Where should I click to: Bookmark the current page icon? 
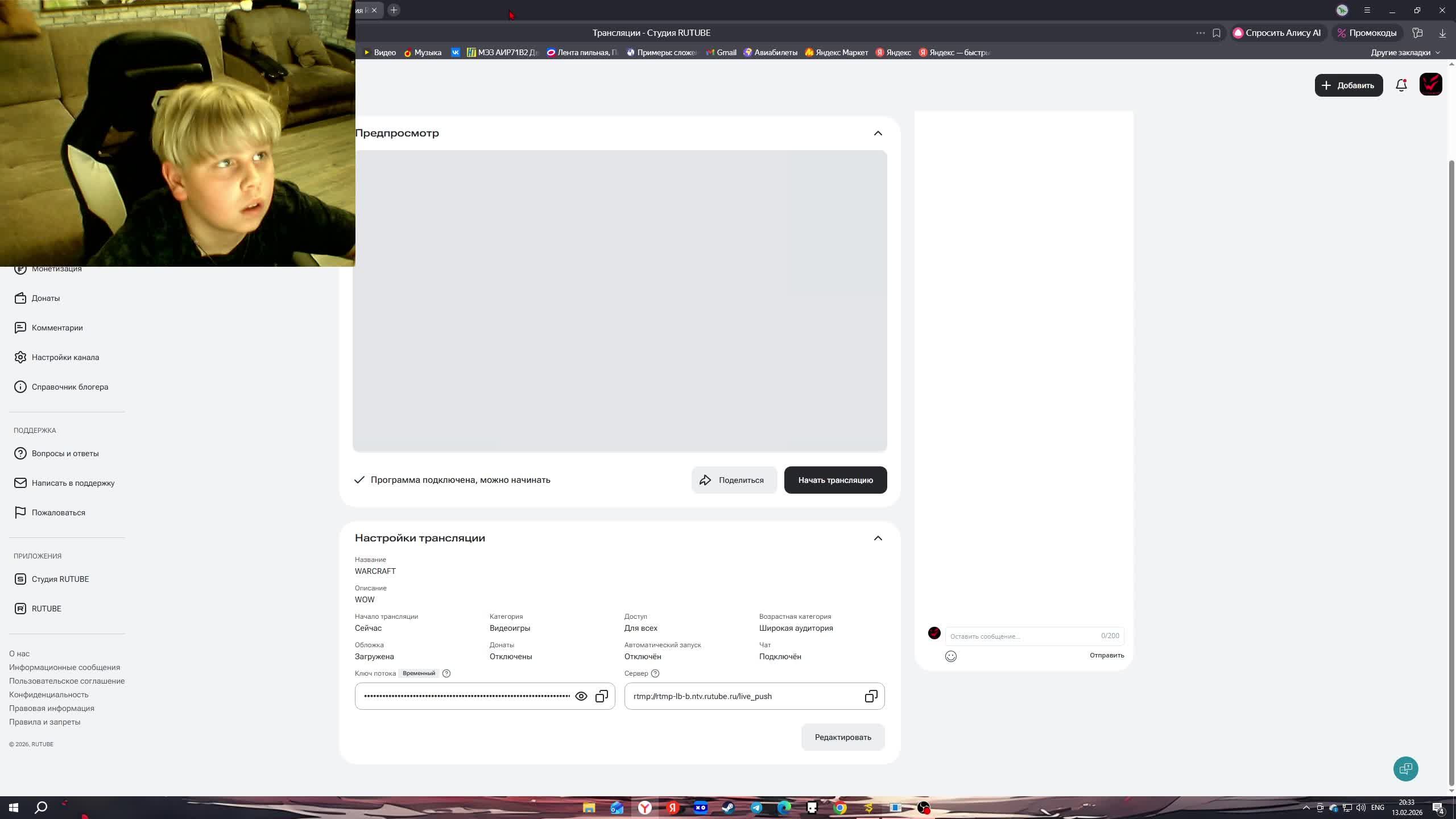coord(1217,33)
